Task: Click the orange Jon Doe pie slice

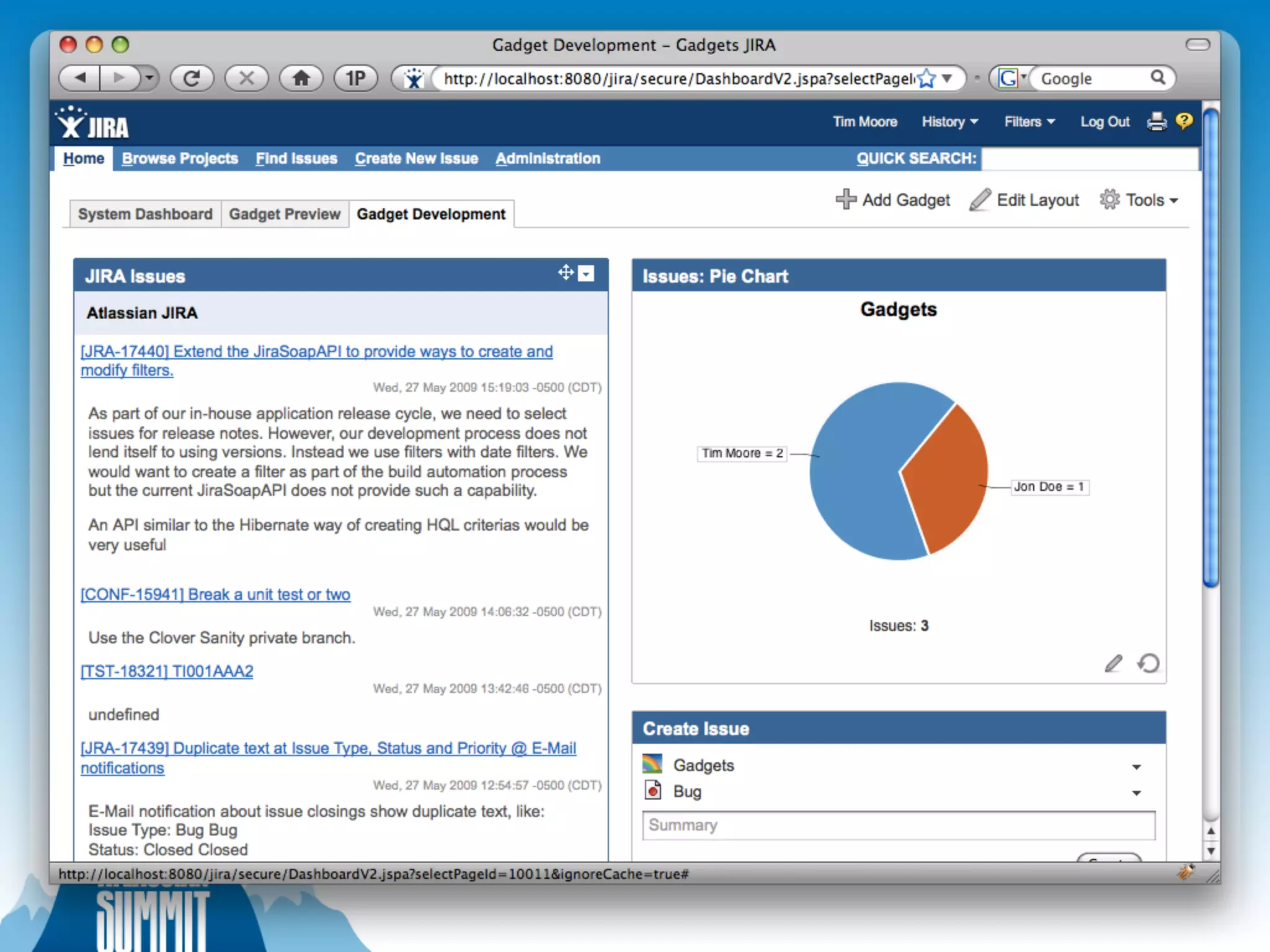Action: click(x=949, y=480)
